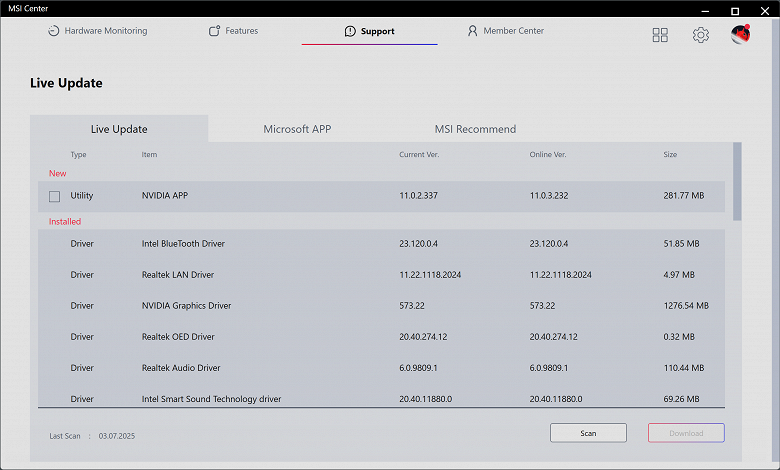Image resolution: width=780 pixels, height=470 pixels.
Task: Click the Support chat bubble icon
Action: (x=350, y=31)
